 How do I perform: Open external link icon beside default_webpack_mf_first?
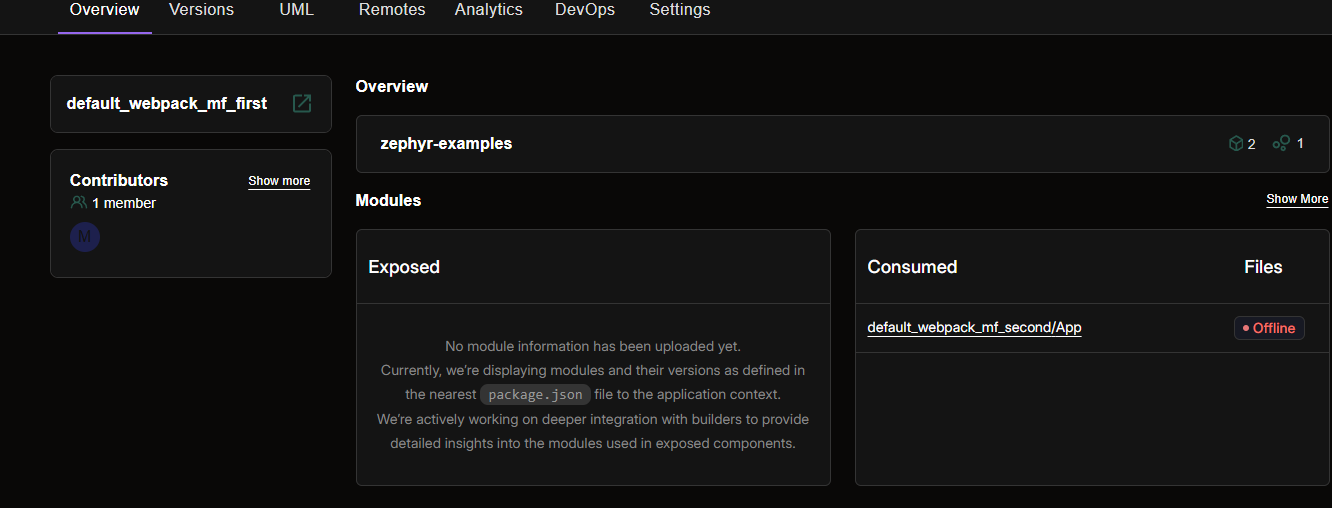coord(302,103)
